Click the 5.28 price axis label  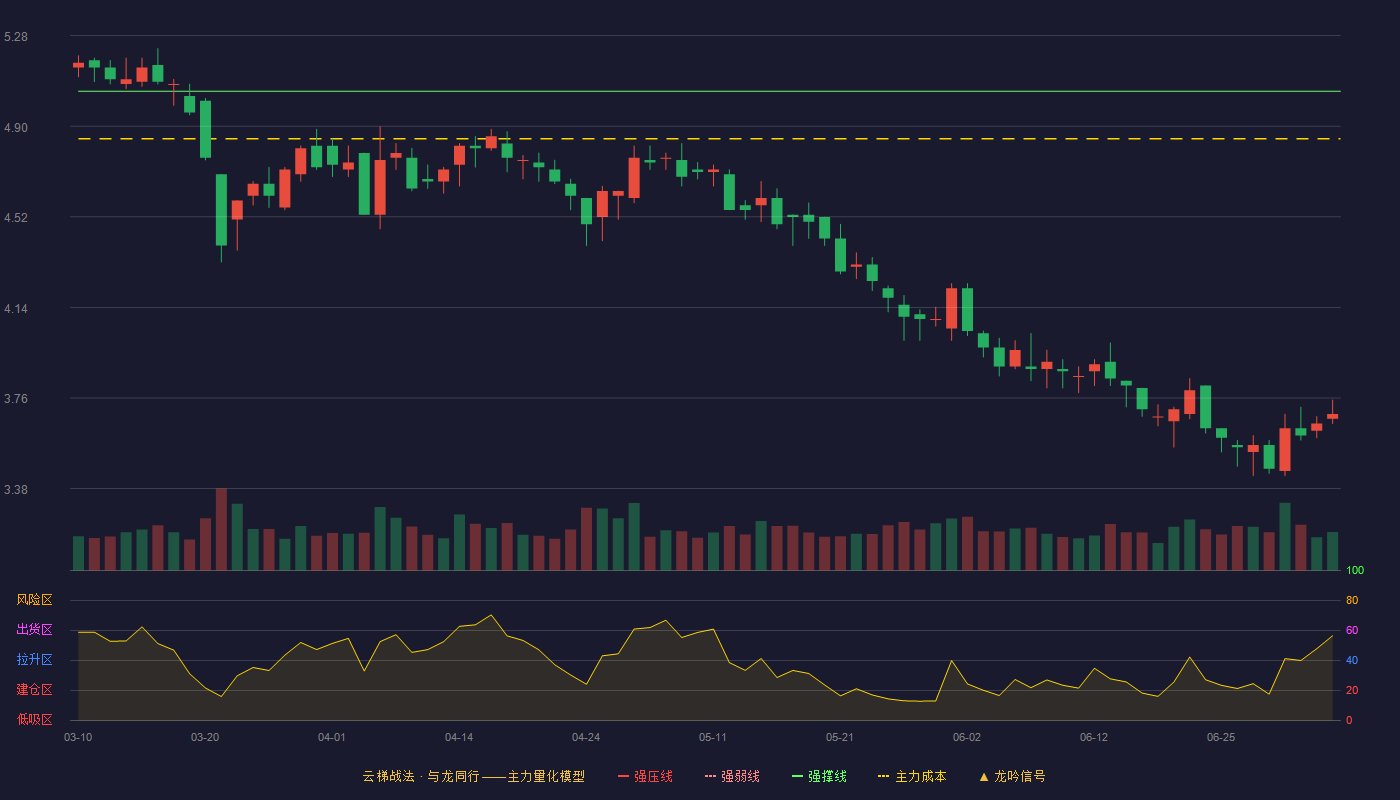pos(16,37)
